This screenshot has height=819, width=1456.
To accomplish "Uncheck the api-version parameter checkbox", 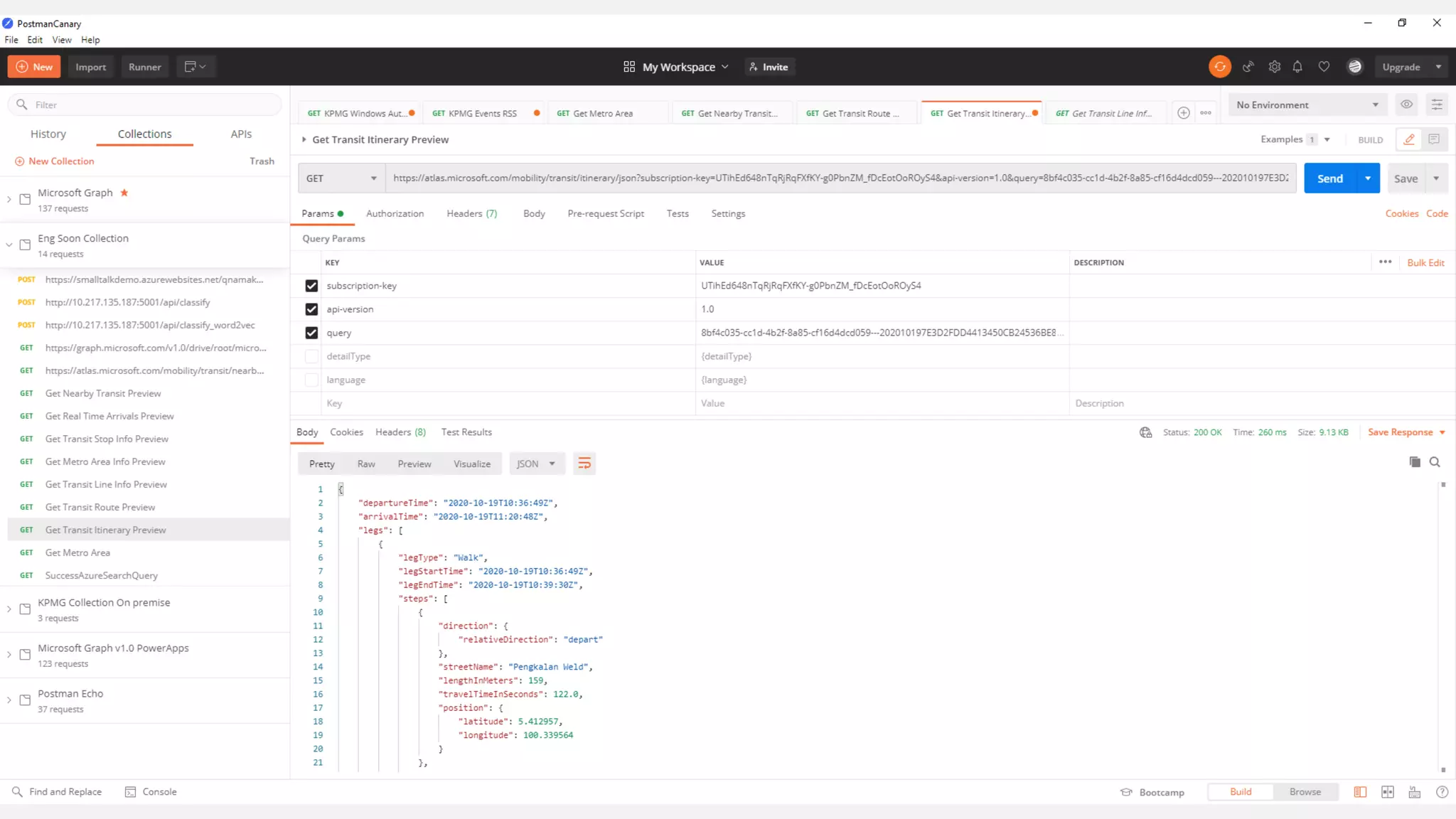I will [x=311, y=309].
